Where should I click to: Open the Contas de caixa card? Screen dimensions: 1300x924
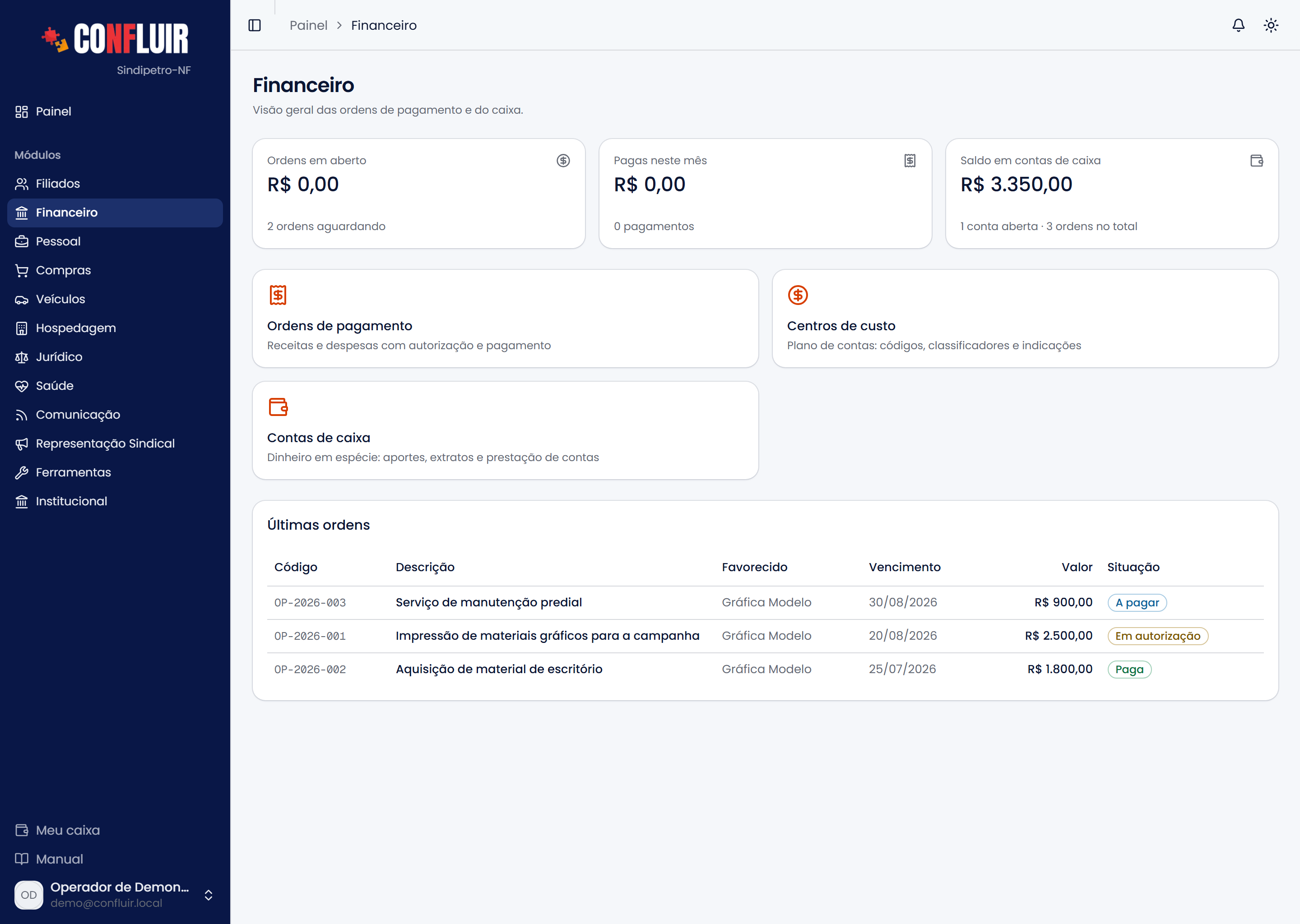(506, 431)
